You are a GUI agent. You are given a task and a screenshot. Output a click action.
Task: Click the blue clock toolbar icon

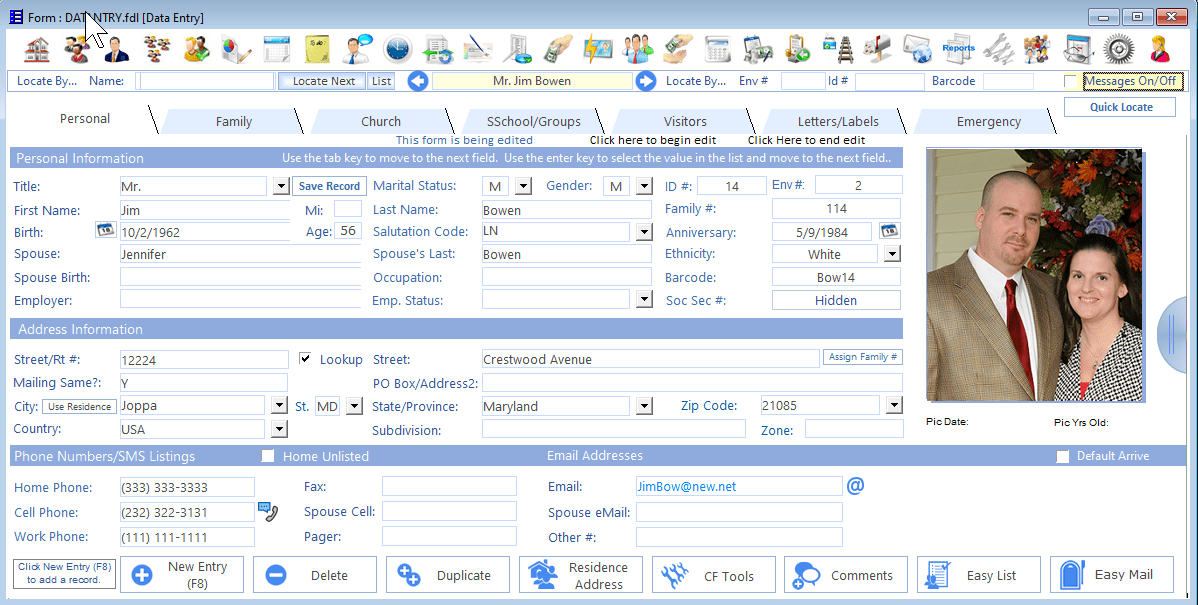[397, 50]
